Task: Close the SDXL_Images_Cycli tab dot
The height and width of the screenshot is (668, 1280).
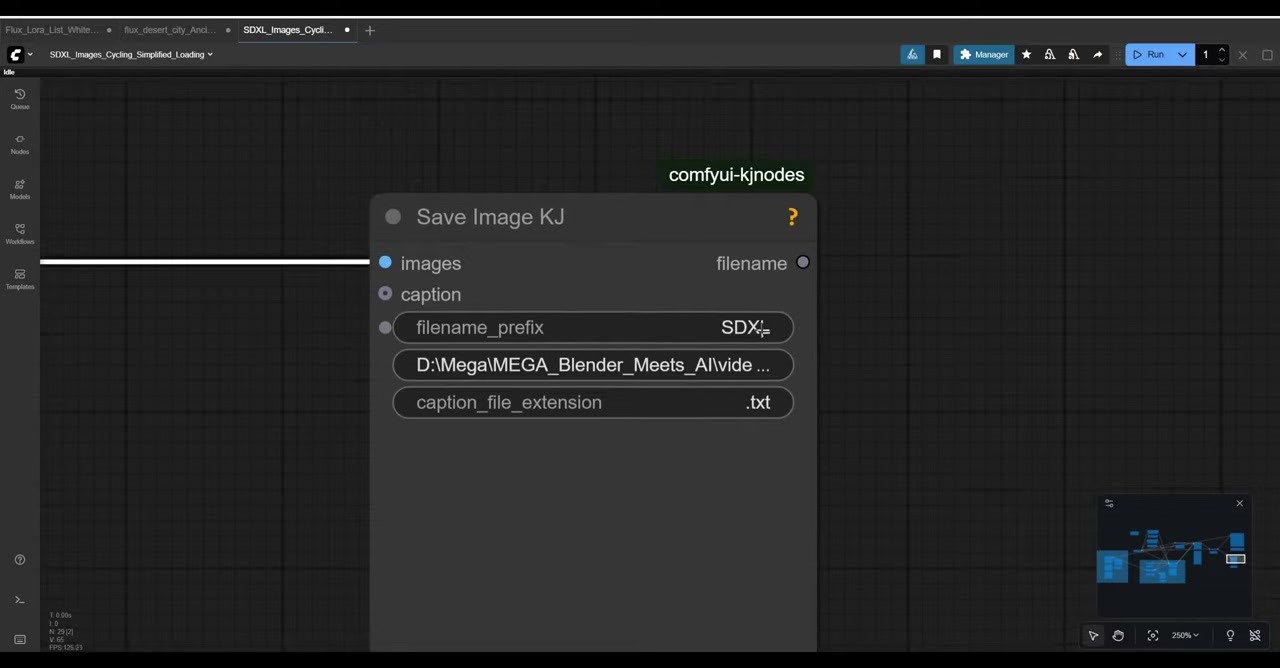Action: [347, 30]
